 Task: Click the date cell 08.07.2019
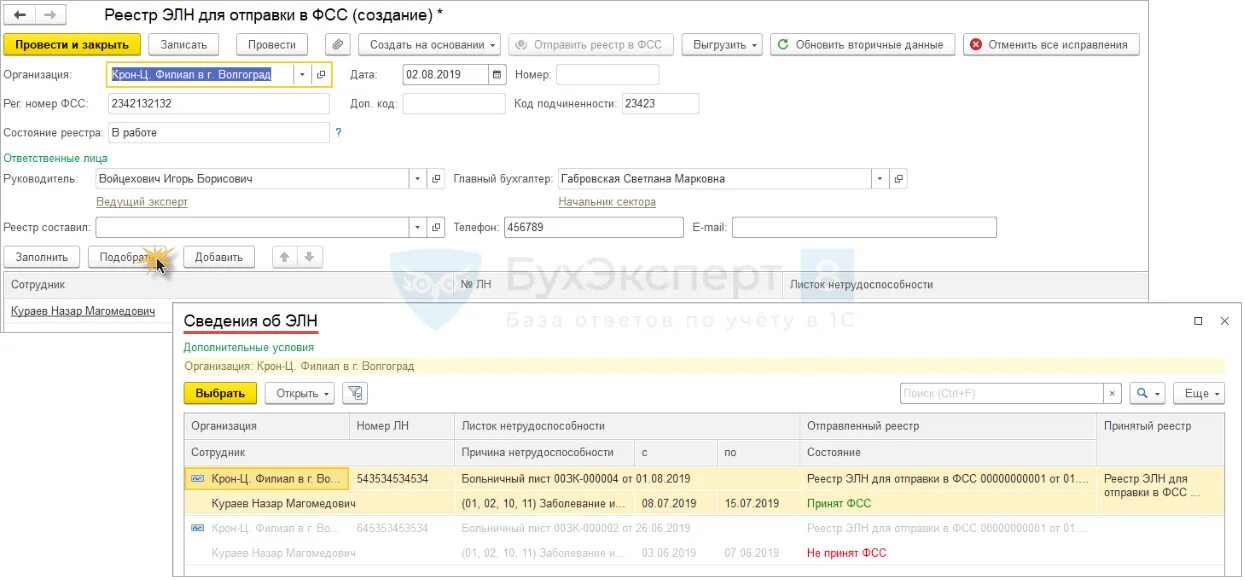[675, 503]
